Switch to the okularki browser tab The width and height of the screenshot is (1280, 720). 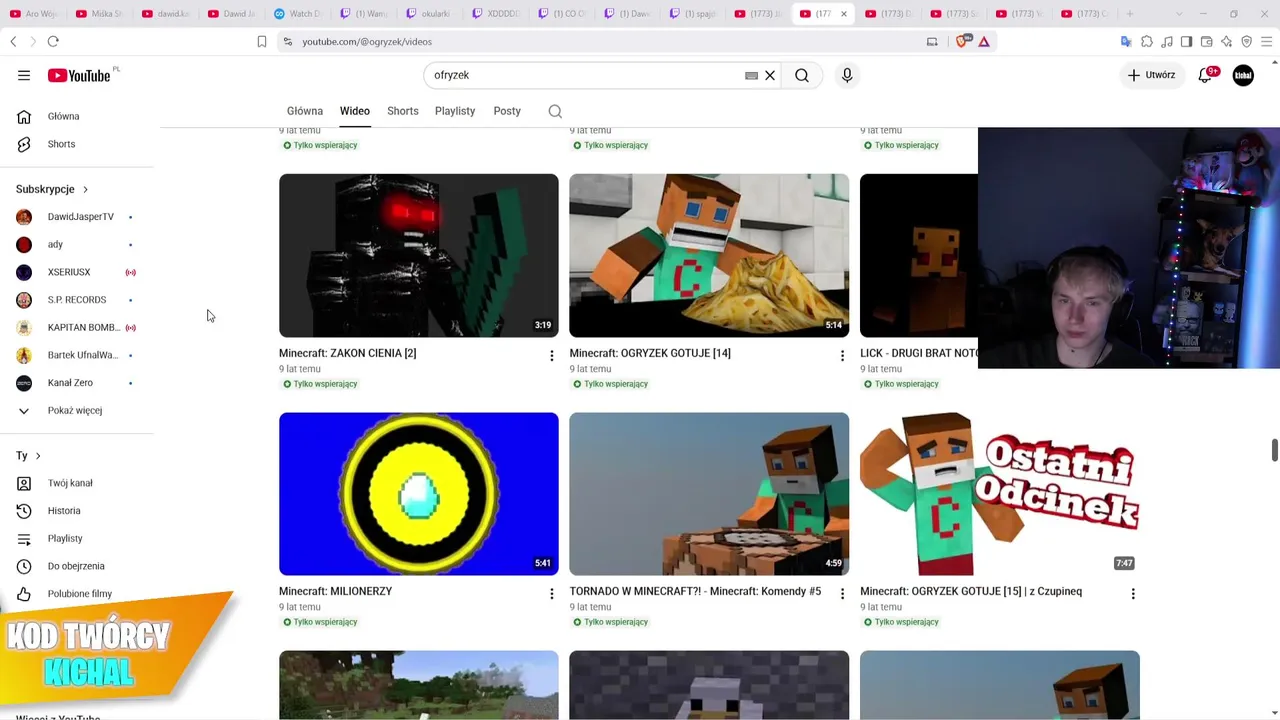coord(428,14)
